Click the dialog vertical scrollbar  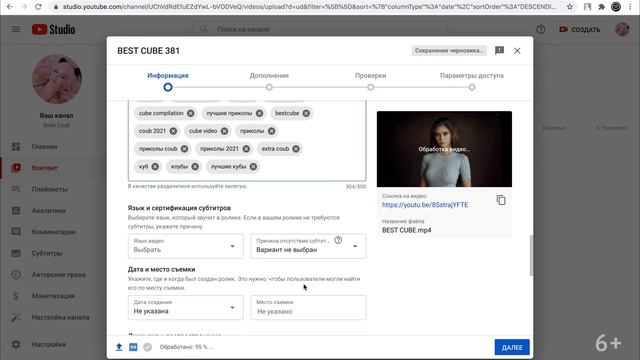coord(531,255)
